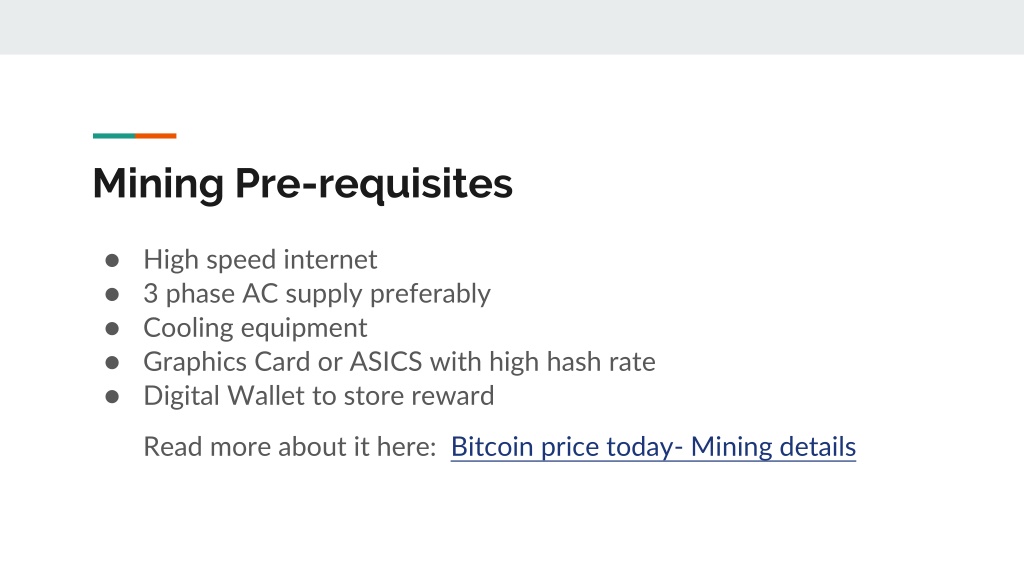
Task: Click the bullet dot beside Digital Wallet
Action: 112,396
